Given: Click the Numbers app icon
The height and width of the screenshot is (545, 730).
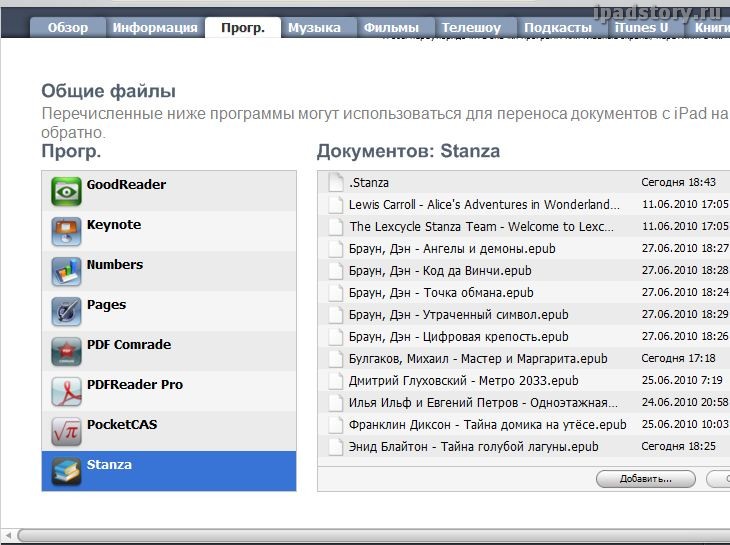Looking at the screenshot, I should 66,271.
